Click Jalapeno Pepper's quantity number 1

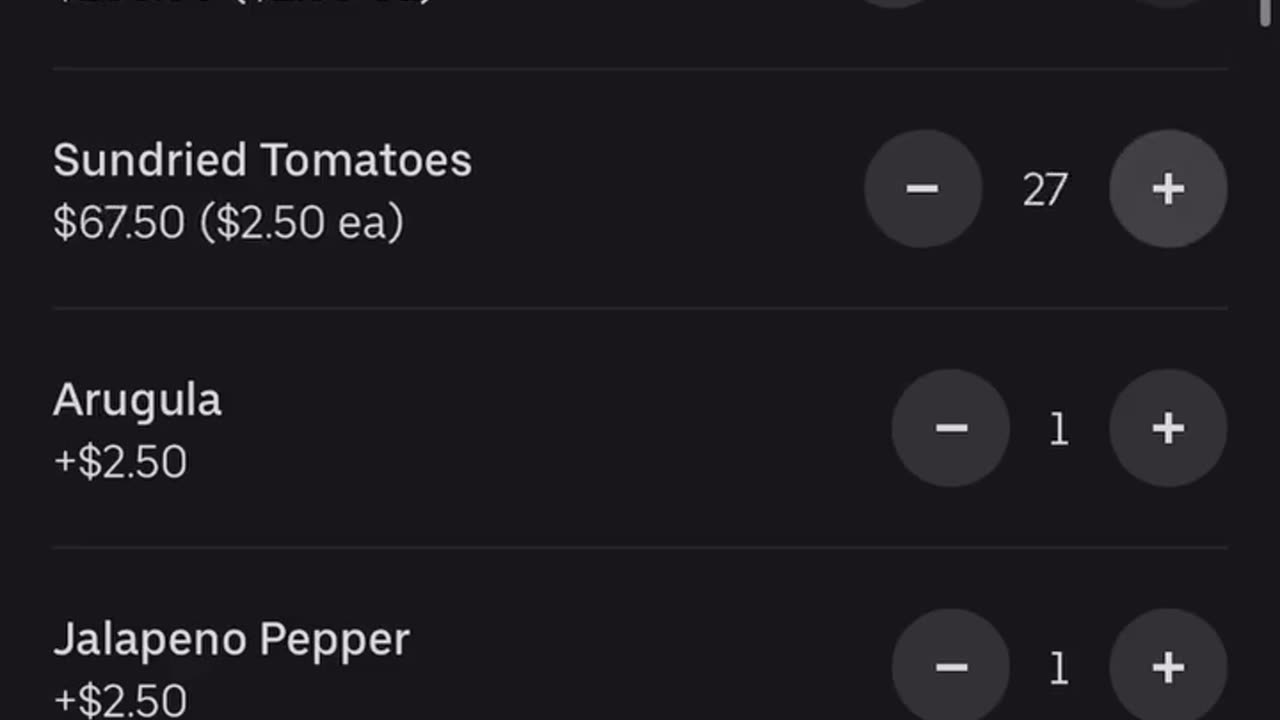click(x=1059, y=668)
